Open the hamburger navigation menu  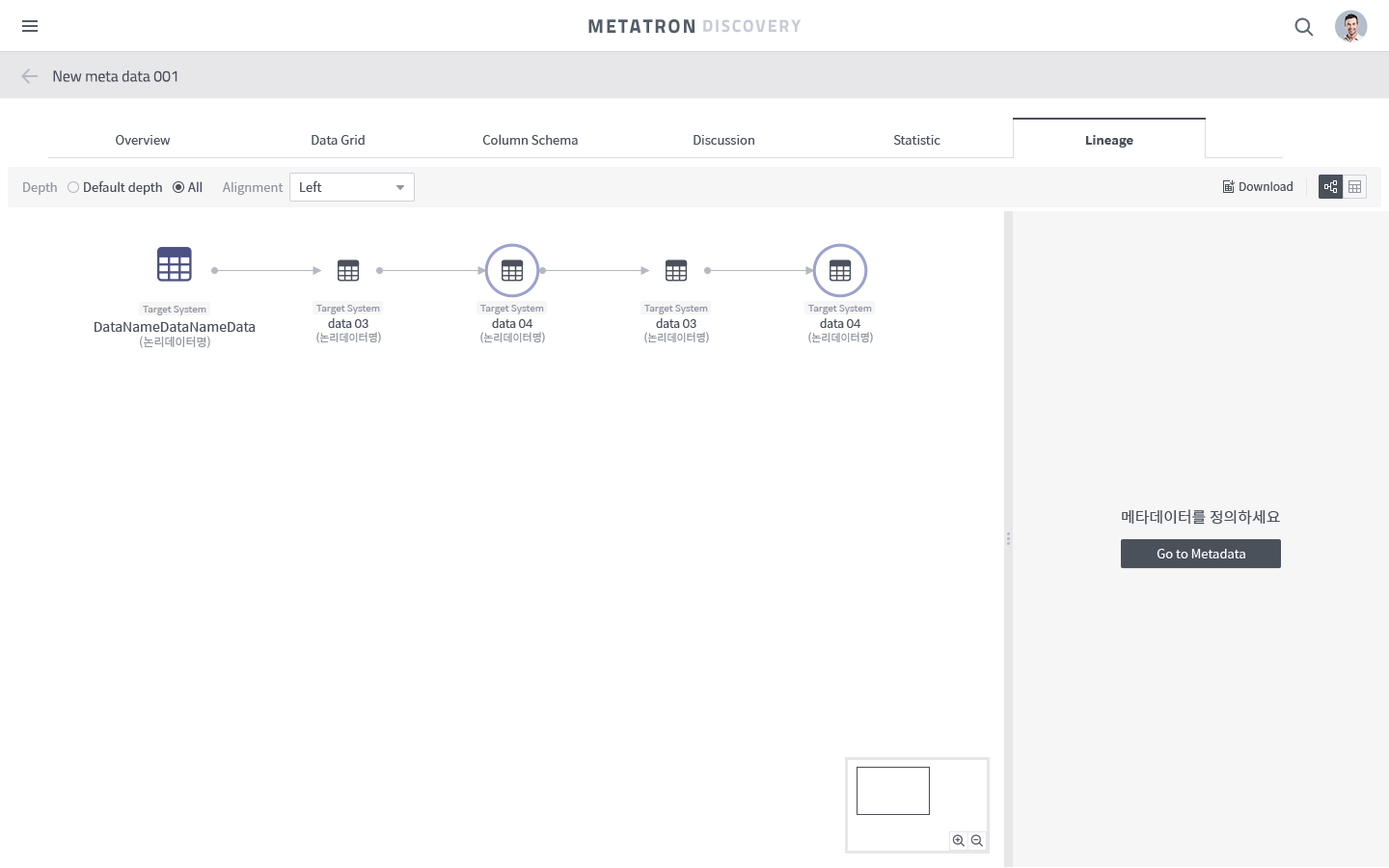(x=30, y=26)
